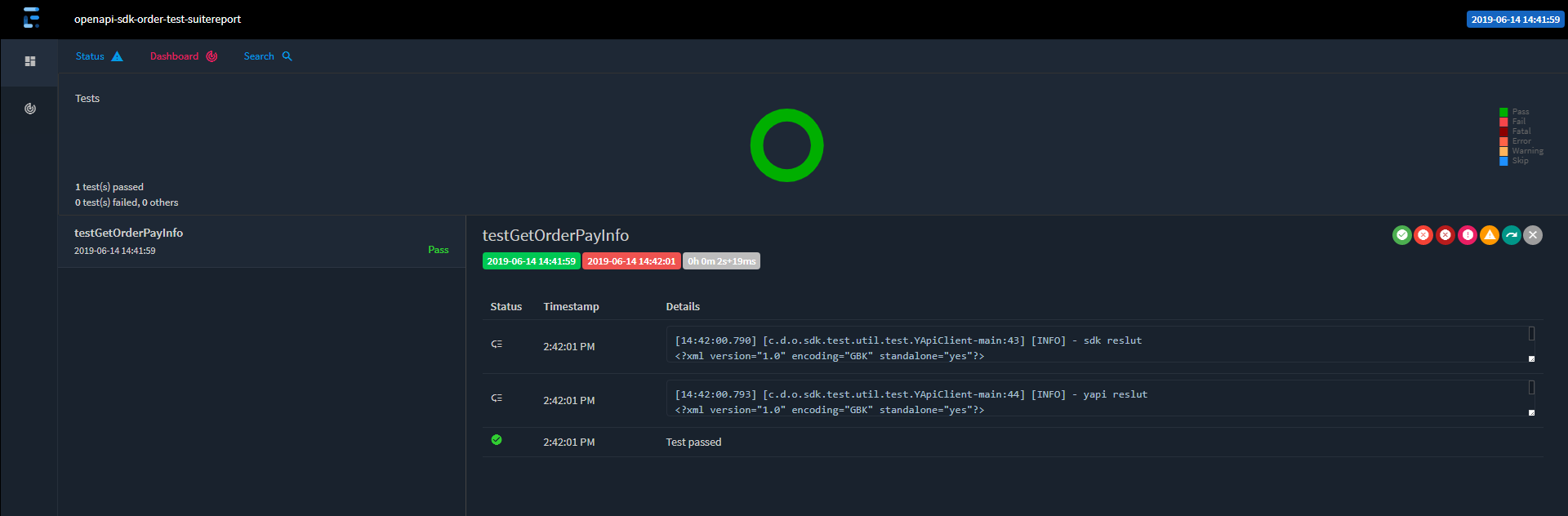This screenshot has height=516, width=1568.
Task: Filter steps by warning status
Action: [x=1490, y=235]
